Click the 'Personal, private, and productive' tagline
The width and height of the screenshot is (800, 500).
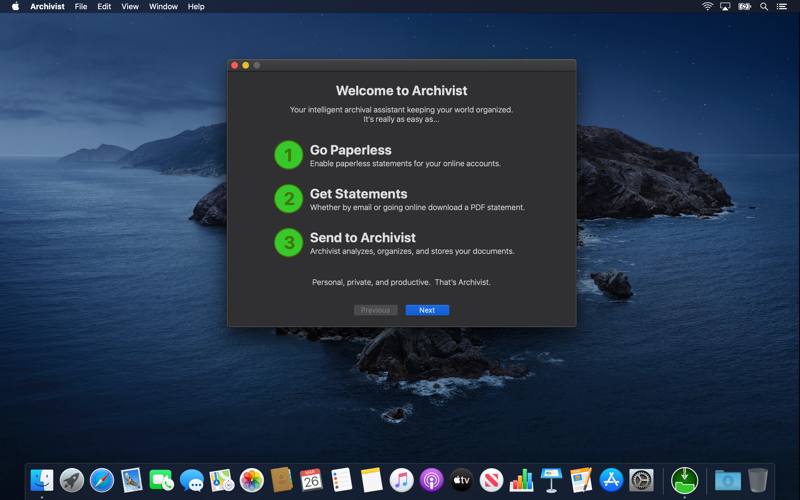[x=402, y=282]
